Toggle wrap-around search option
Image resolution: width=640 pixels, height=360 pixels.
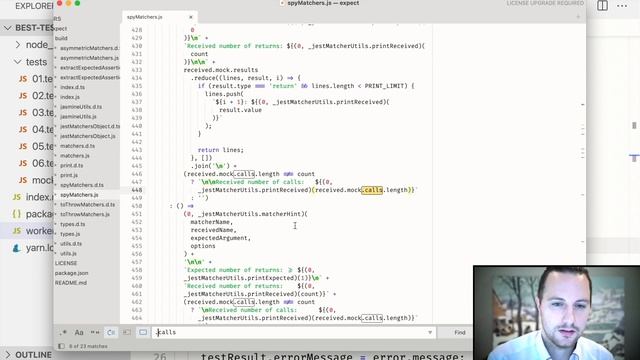tap(111, 333)
